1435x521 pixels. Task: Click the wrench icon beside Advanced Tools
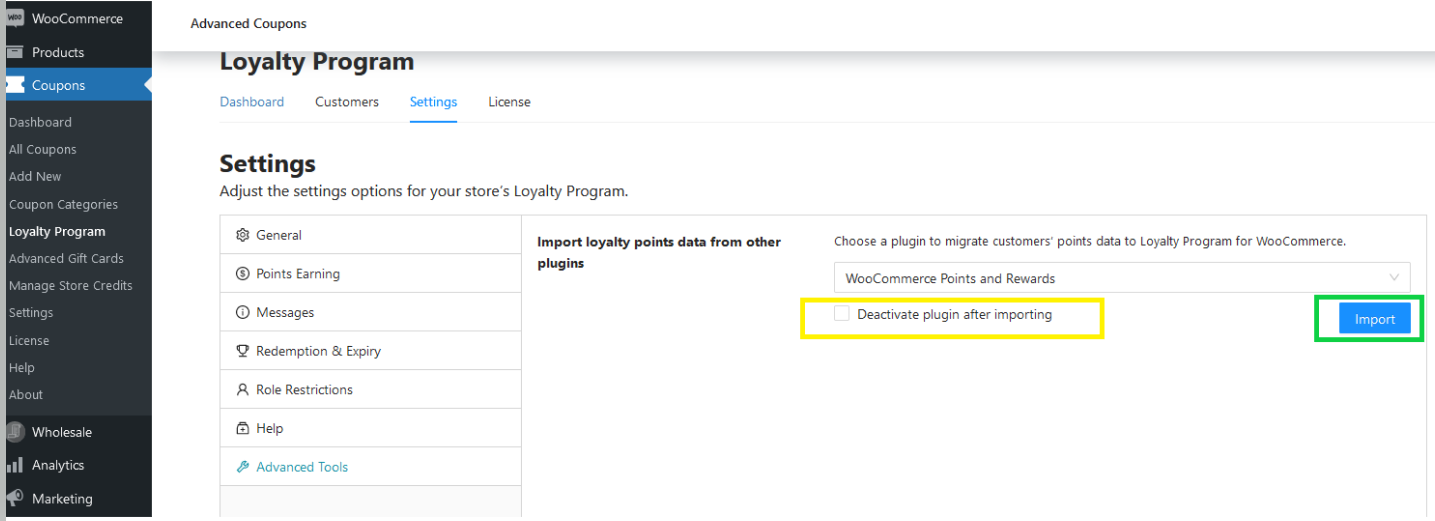coord(242,467)
